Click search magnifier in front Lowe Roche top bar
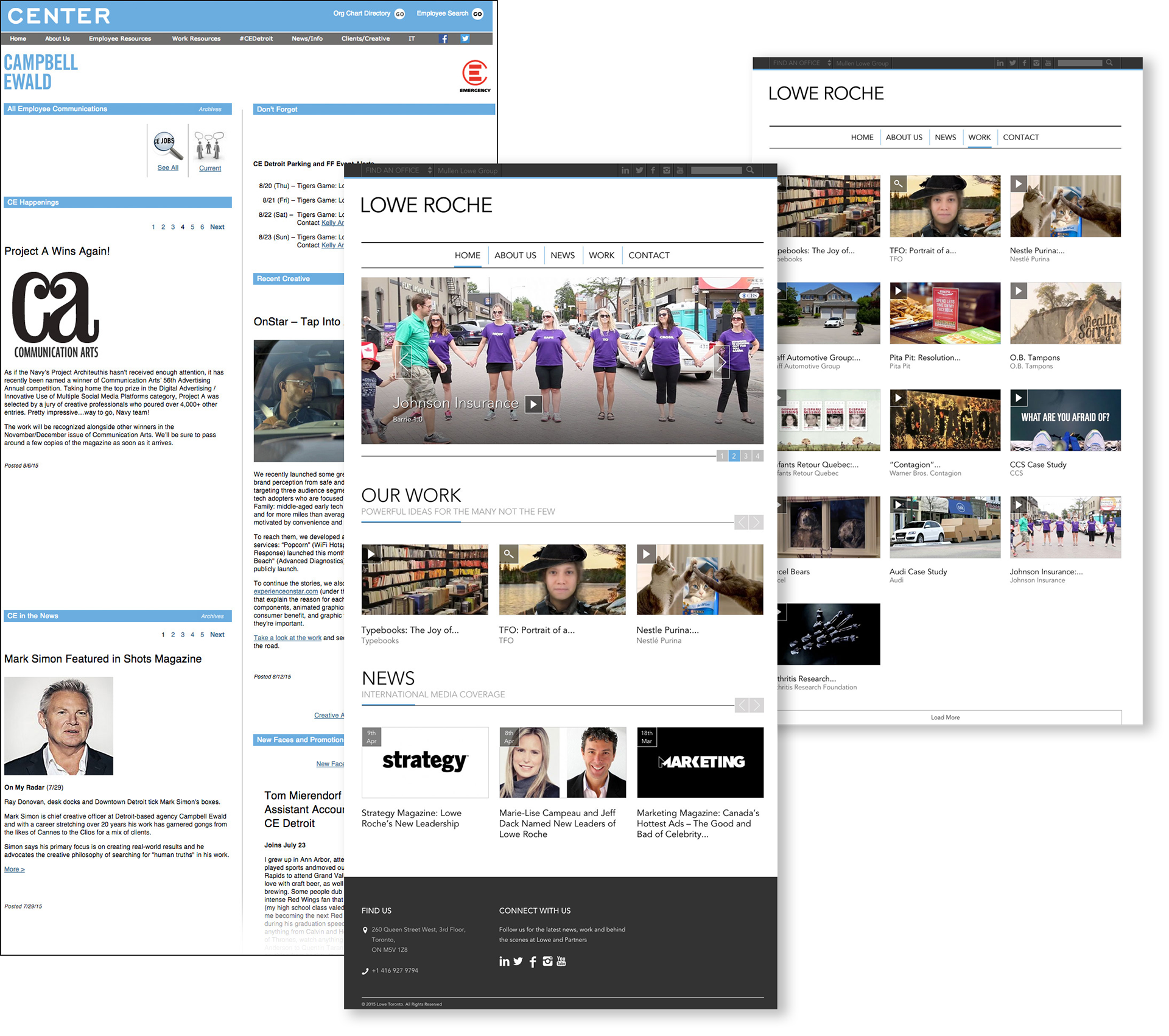 coord(750,171)
